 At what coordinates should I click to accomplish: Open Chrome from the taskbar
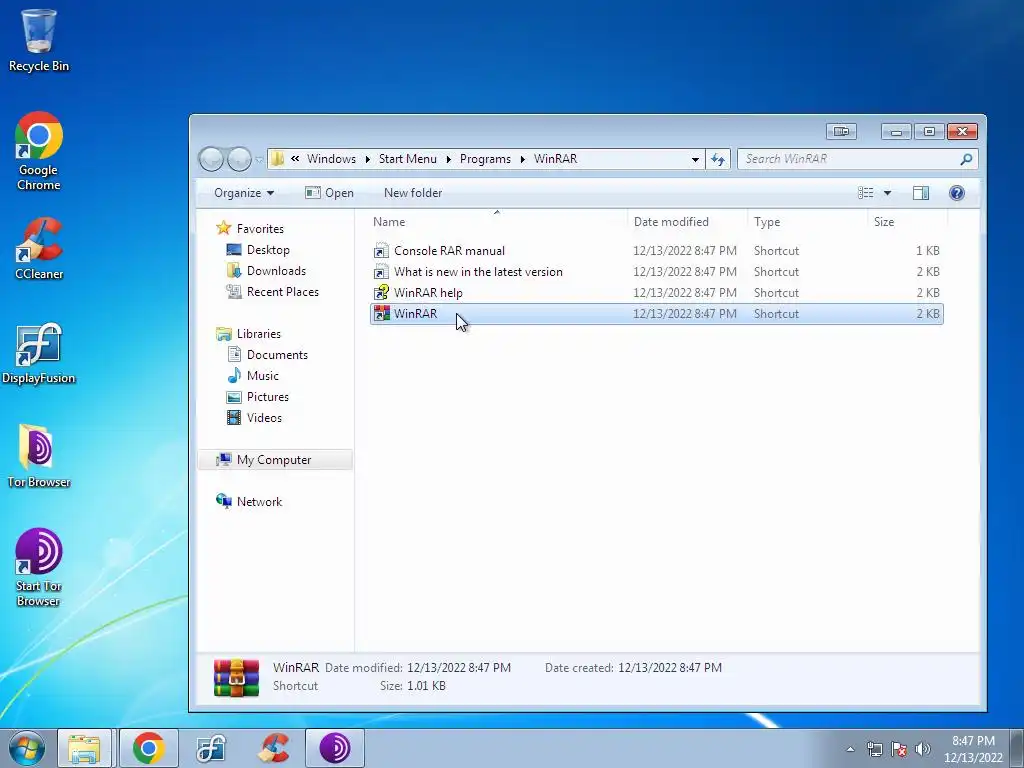(x=148, y=748)
